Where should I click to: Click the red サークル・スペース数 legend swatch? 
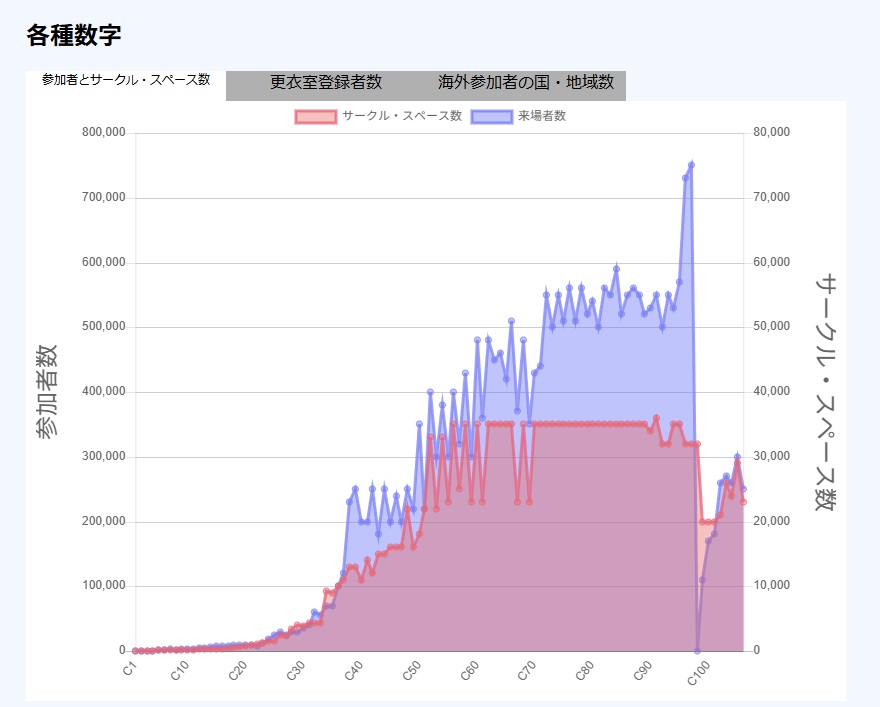click(316, 116)
